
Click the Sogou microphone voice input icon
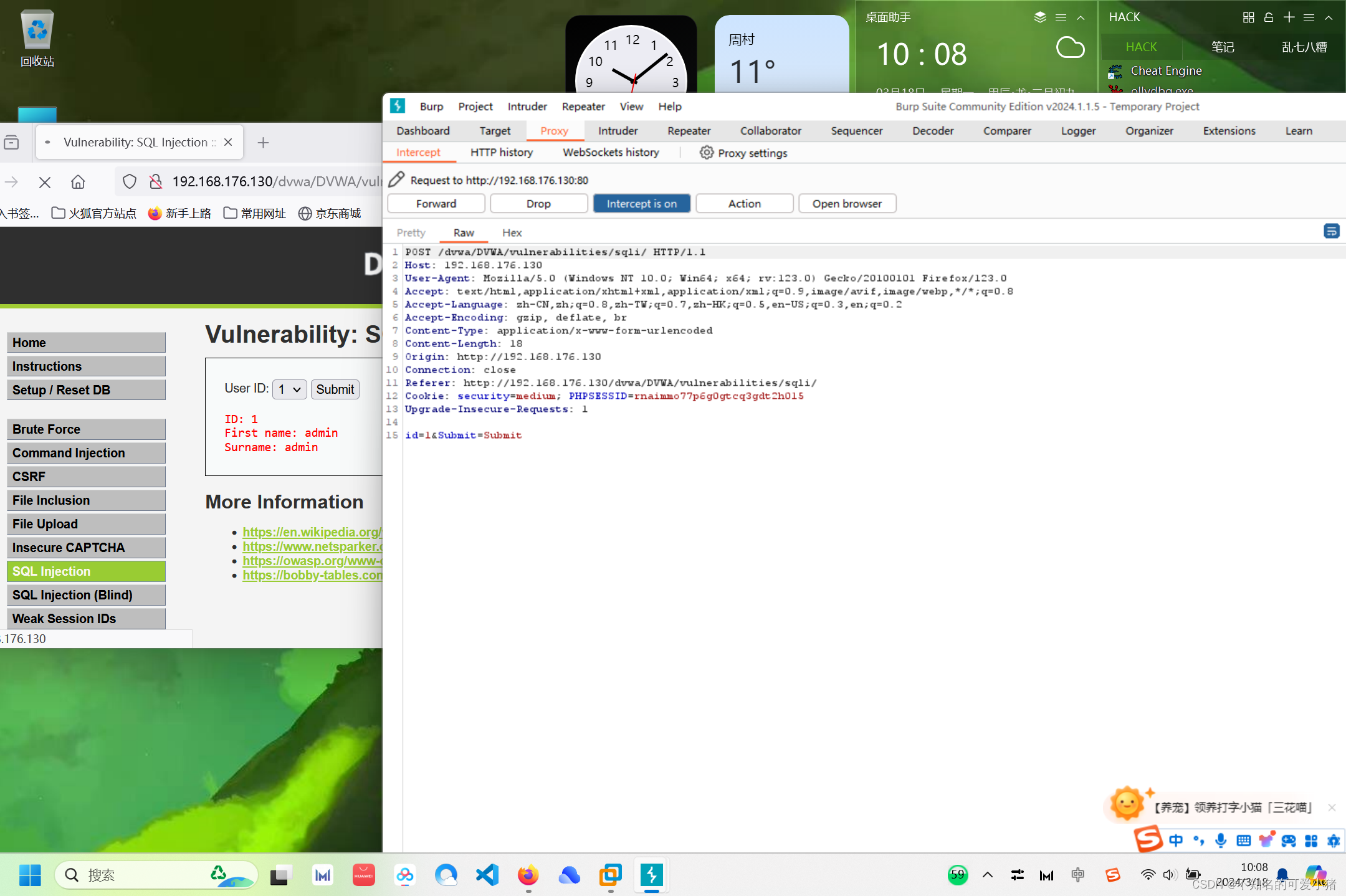tap(1221, 841)
